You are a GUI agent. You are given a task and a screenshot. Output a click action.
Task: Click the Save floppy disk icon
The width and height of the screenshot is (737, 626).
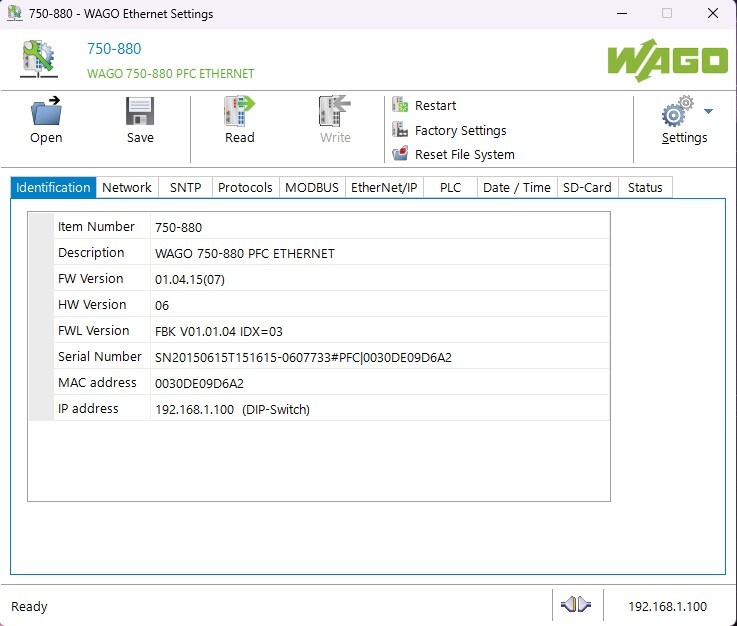tap(140, 111)
